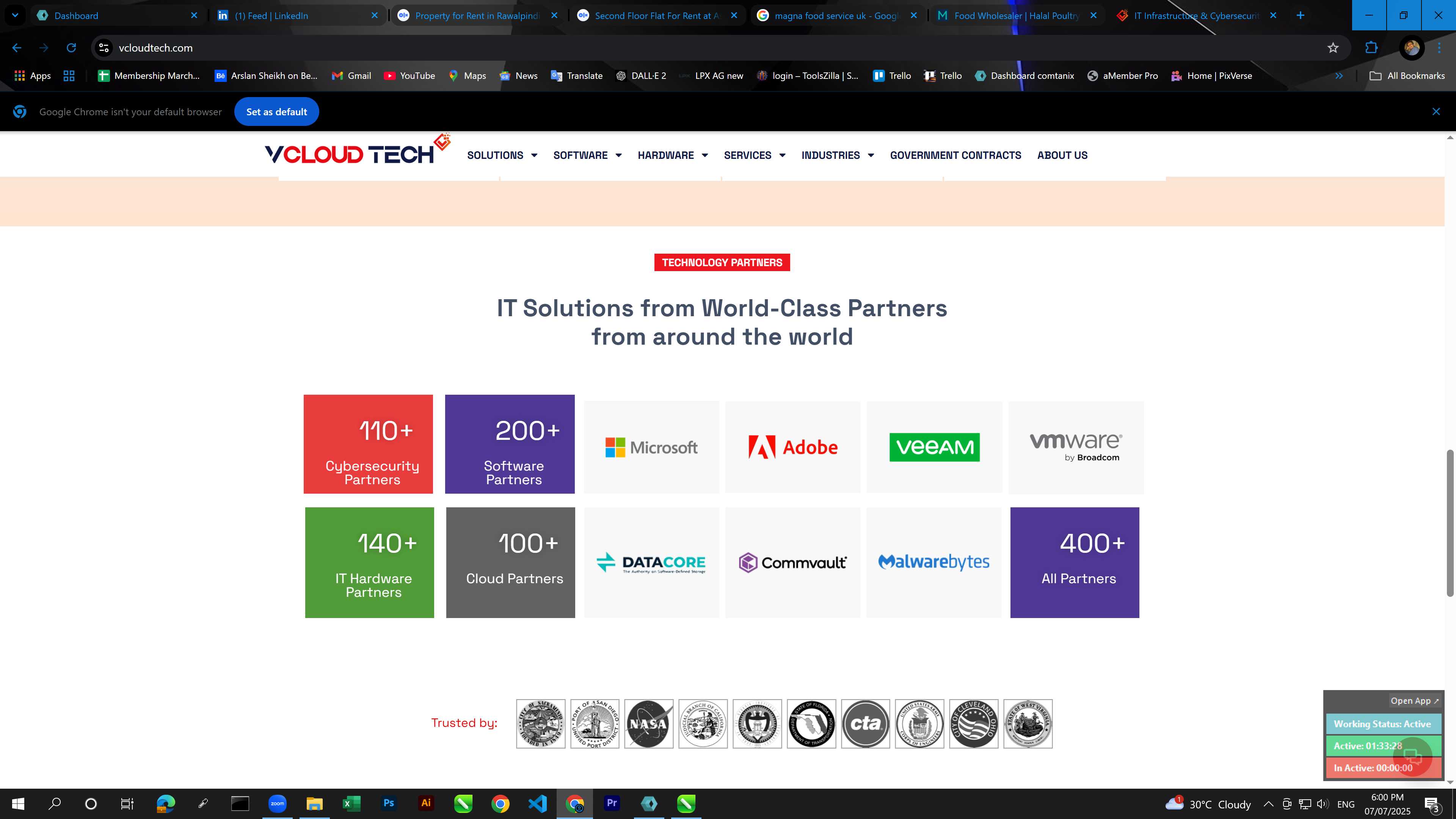Open the 400+ All Partners tile

click(x=1075, y=562)
